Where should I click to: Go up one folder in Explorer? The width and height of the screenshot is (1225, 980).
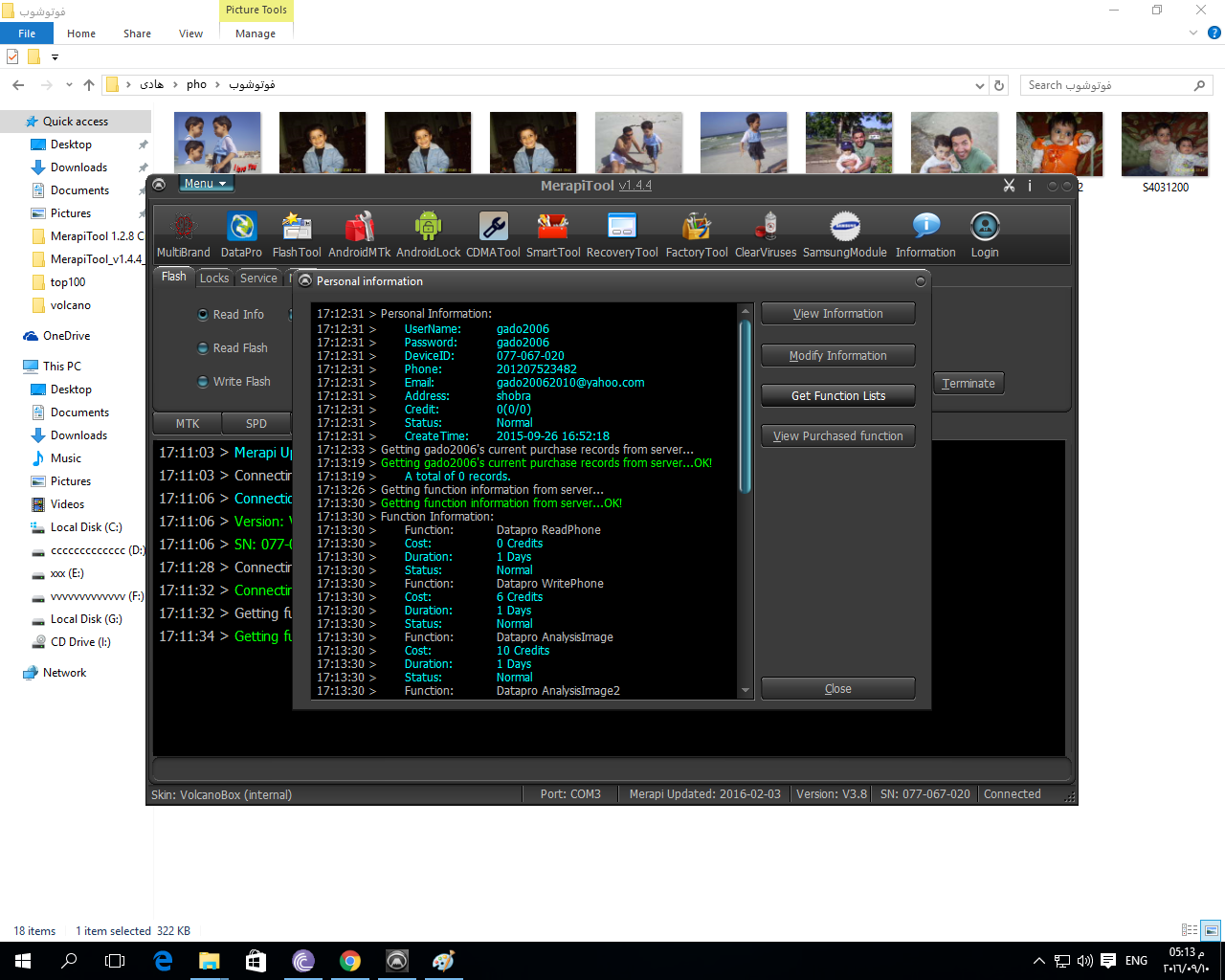click(x=89, y=85)
